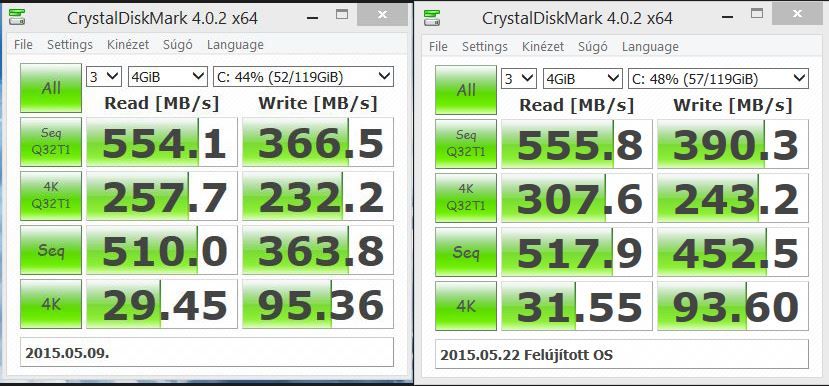
Task: Maximize the left CrystalDiskMark window
Action: point(342,15)
